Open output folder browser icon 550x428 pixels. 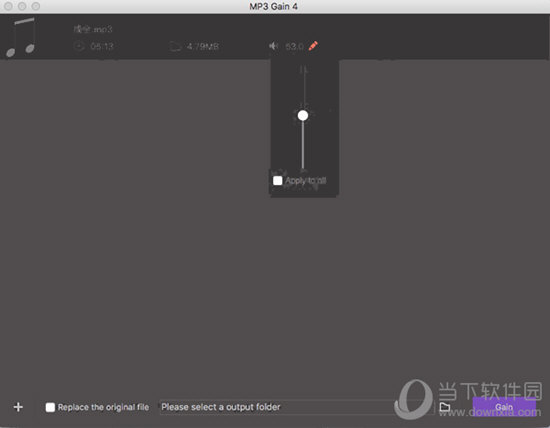pos(445,407)
